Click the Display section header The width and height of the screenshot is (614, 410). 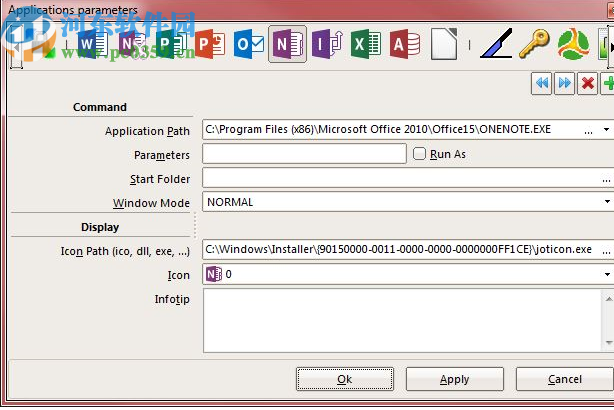pos(100,227)
